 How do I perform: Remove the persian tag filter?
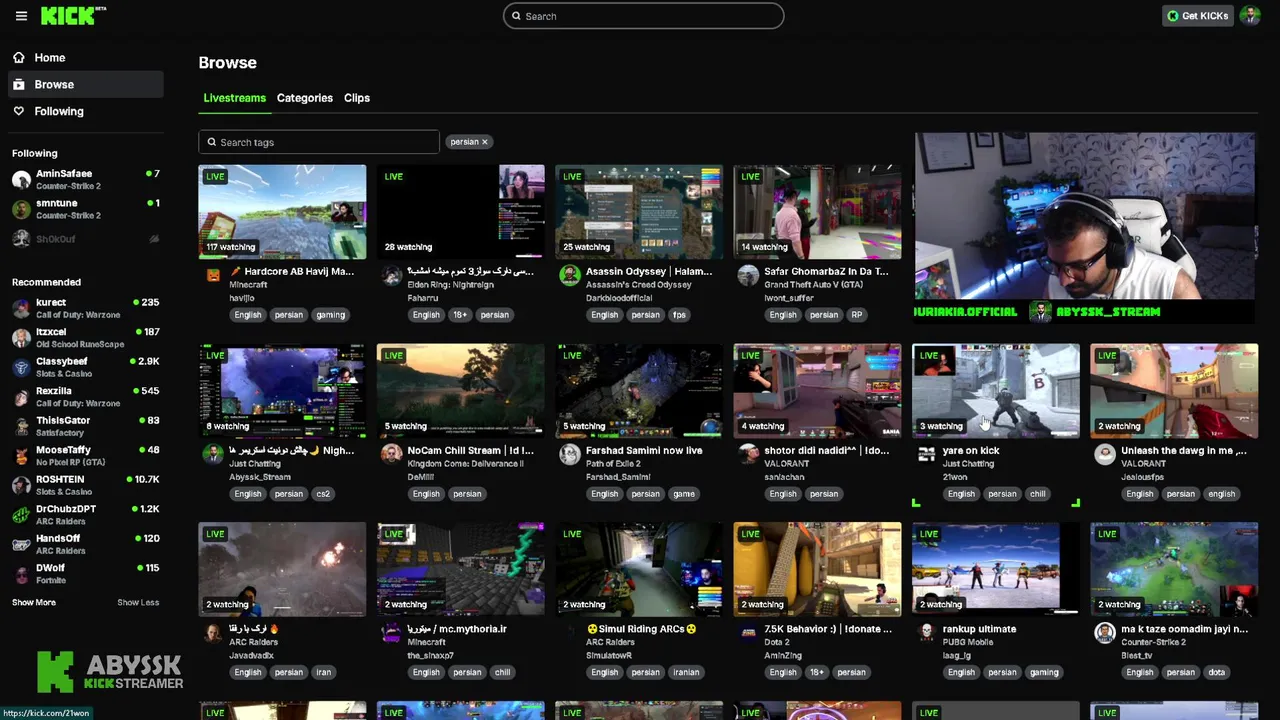[x=485, y=142]
